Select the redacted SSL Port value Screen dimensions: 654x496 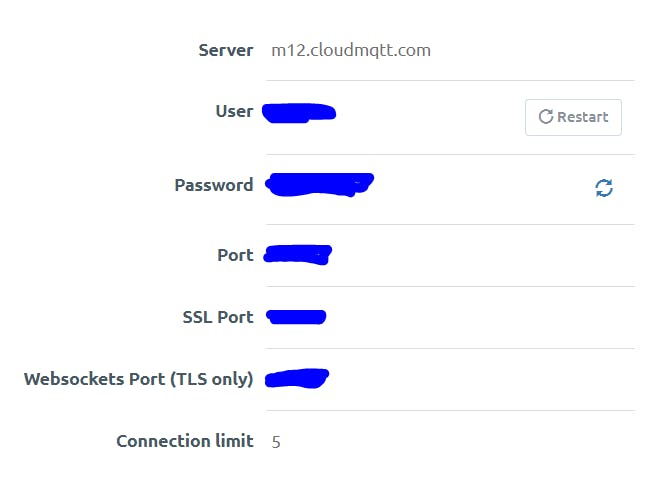[x=297, y=317]
